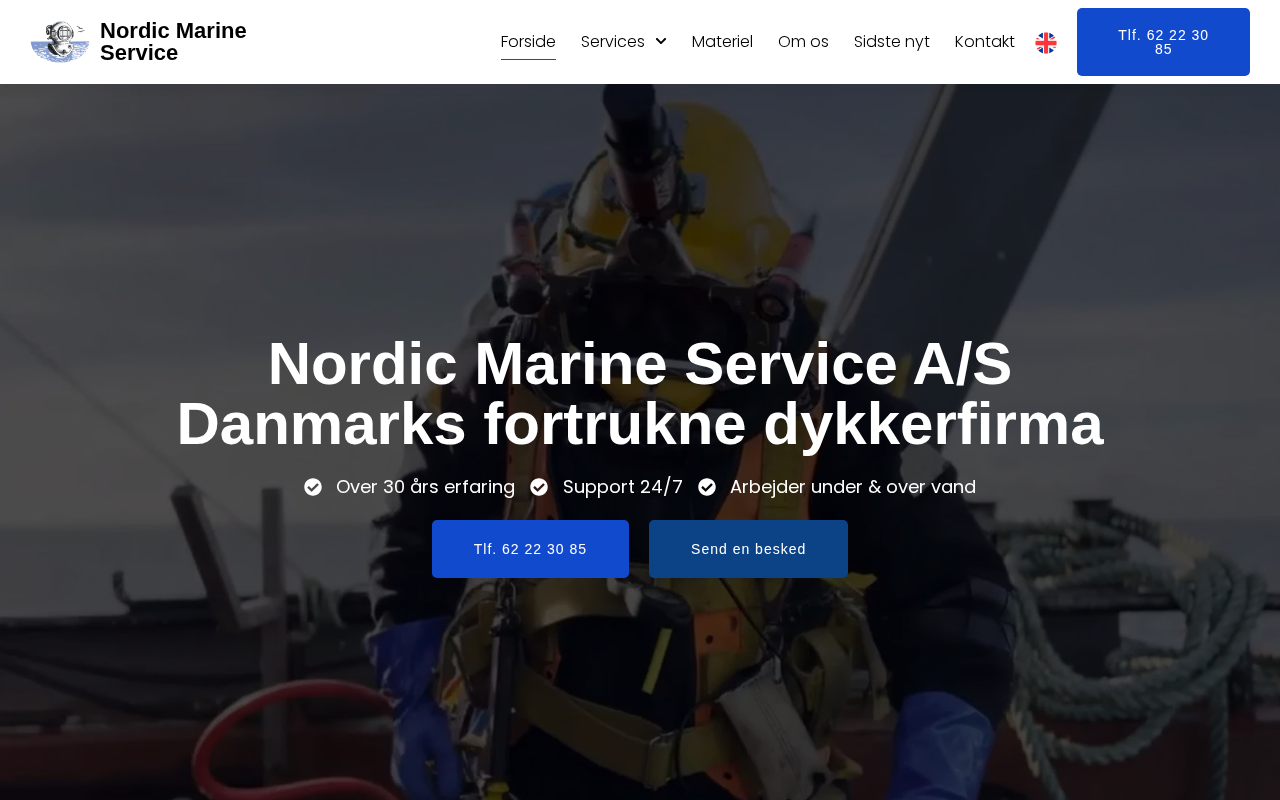Open the Materiel page
Screen dimensions: 1280x800
point(722,41)
